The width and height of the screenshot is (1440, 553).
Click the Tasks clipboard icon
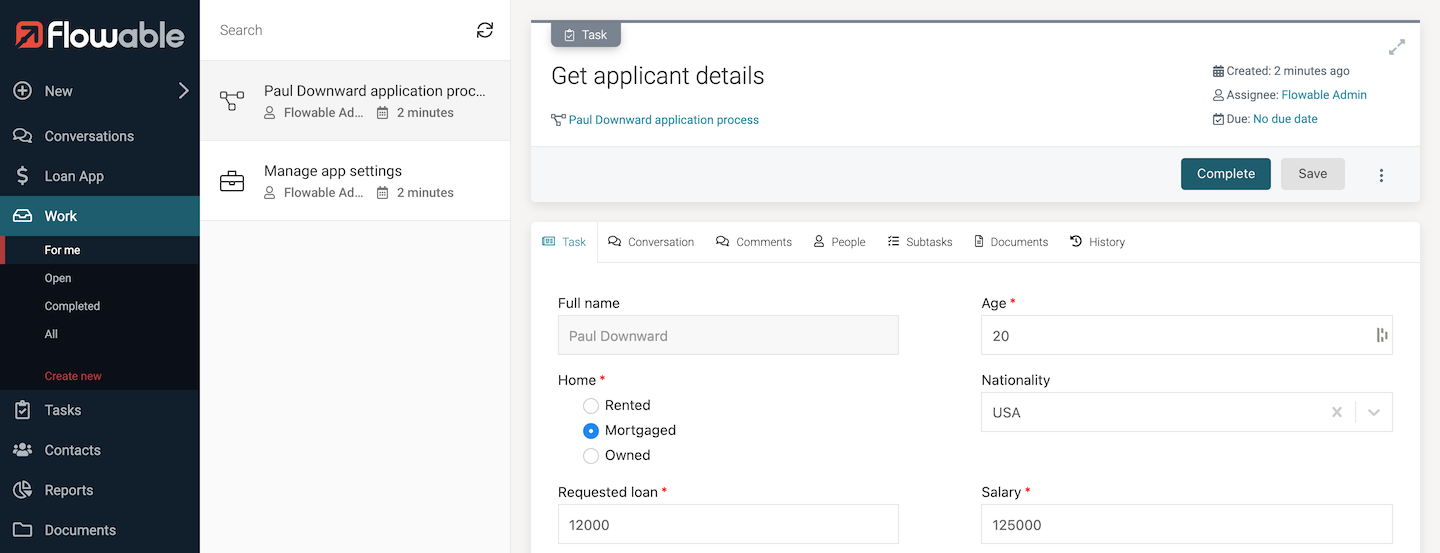22,410
